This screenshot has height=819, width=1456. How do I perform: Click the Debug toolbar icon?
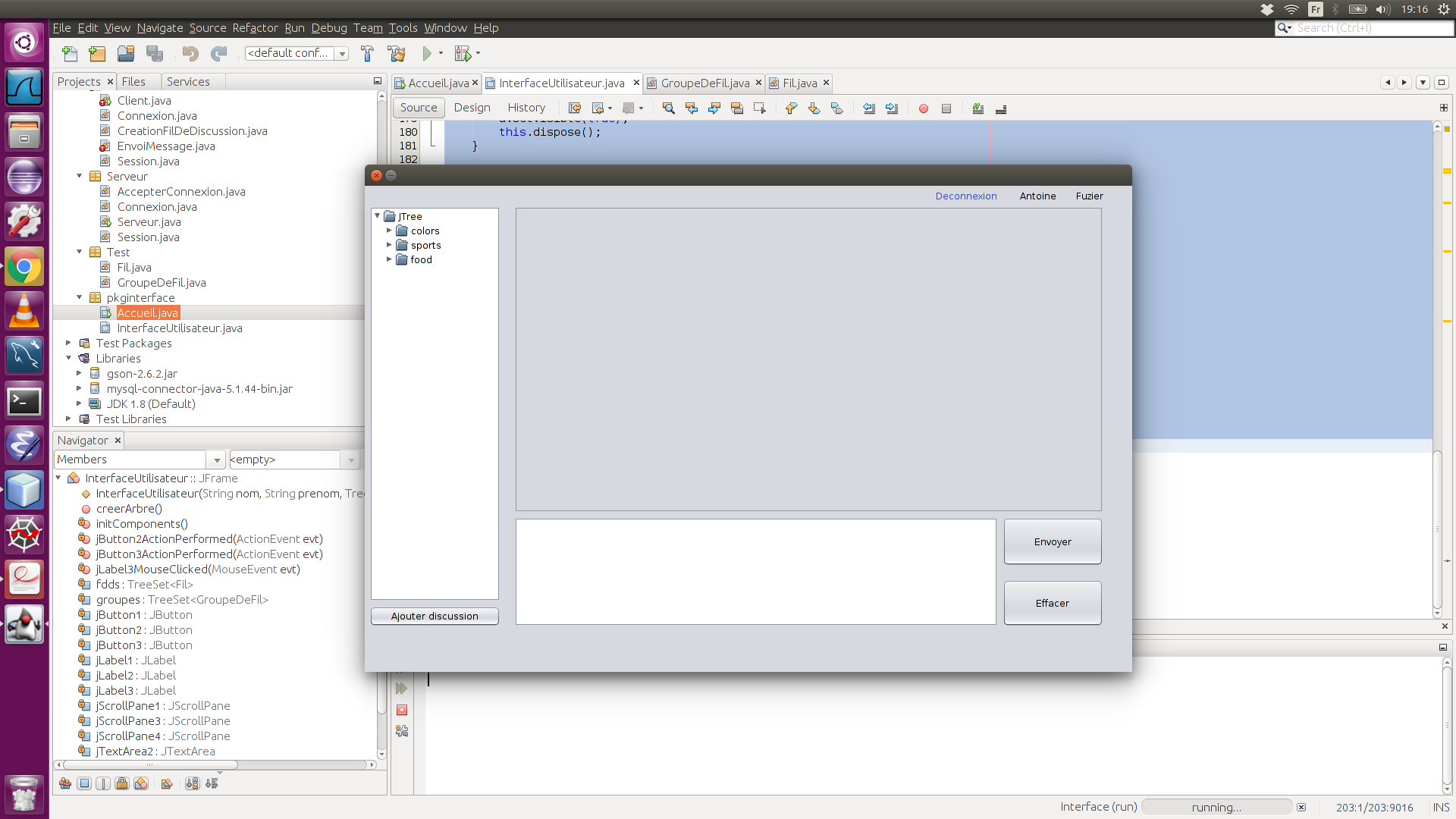pos(462,53)
